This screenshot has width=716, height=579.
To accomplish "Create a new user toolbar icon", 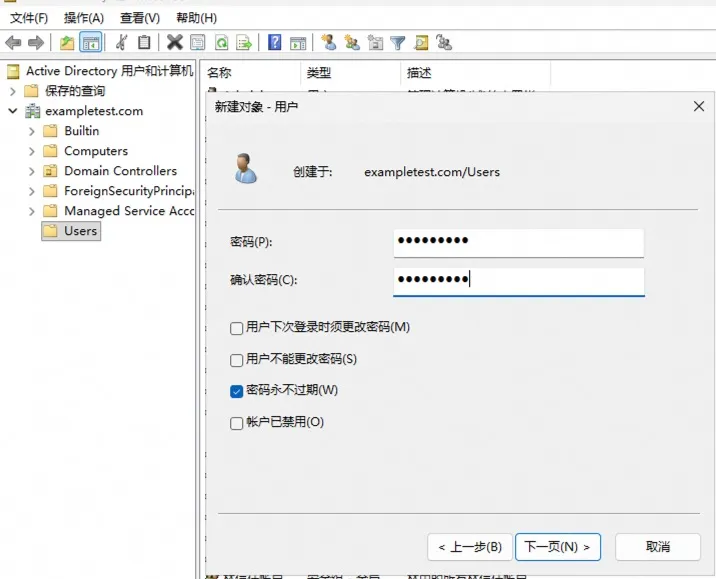I will tap(328, 42).
